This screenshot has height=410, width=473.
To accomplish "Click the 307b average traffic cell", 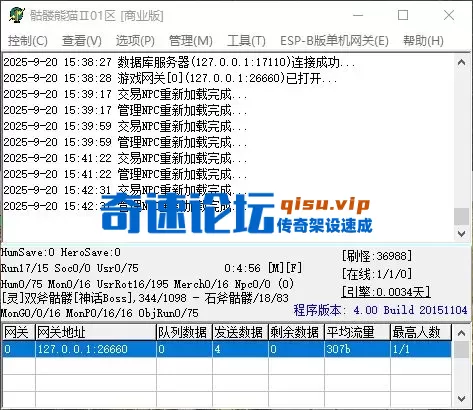I will click(x=357, y=349).
